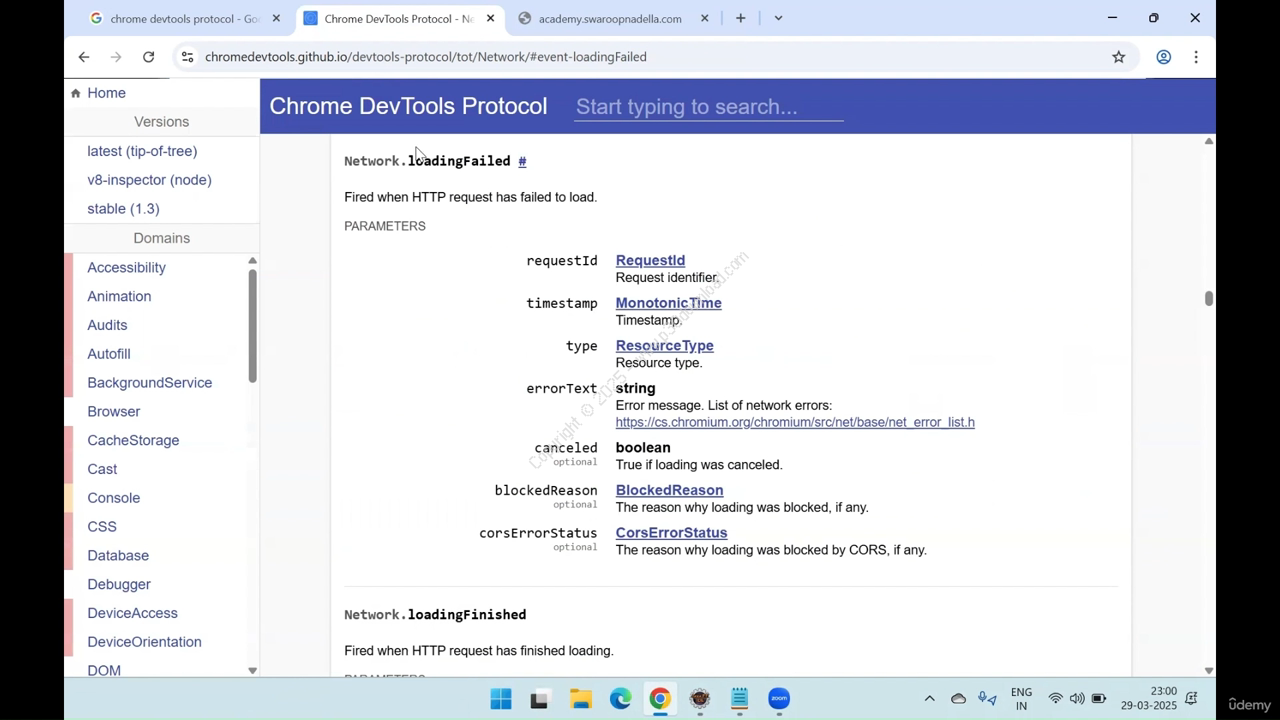The width and height of the screenshot is (1280, 720).
Task: Select v8-inspector (node) version
Action: pos(149,180)
